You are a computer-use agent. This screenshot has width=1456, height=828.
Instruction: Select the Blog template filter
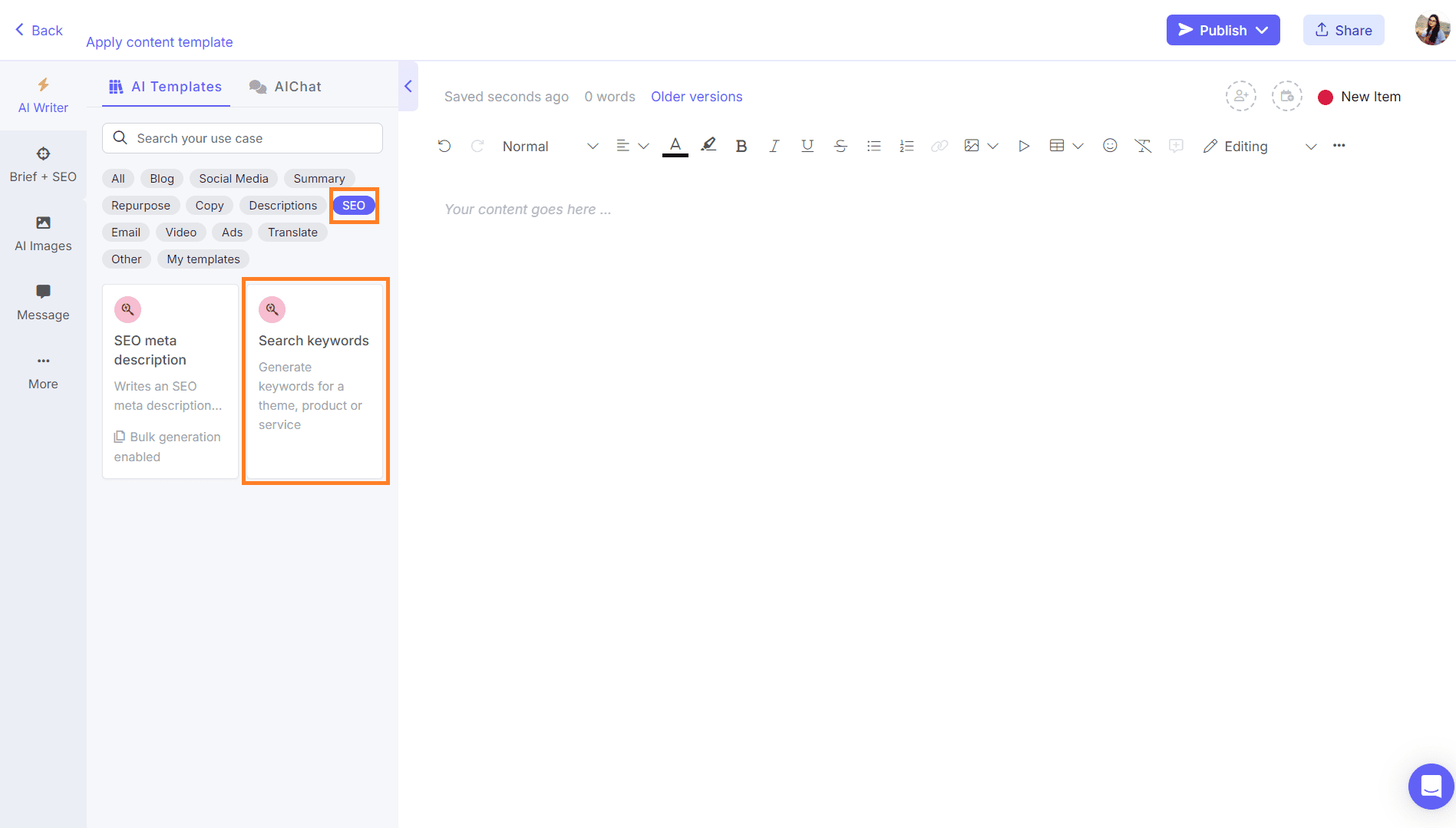coord(162,179)
